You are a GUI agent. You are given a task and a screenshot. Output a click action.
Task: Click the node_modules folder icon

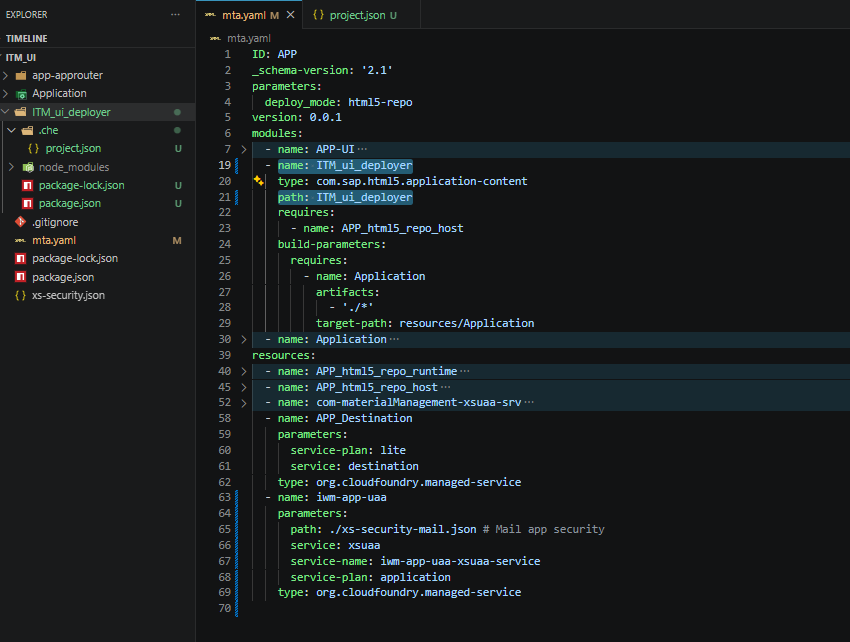click(28, 167)
